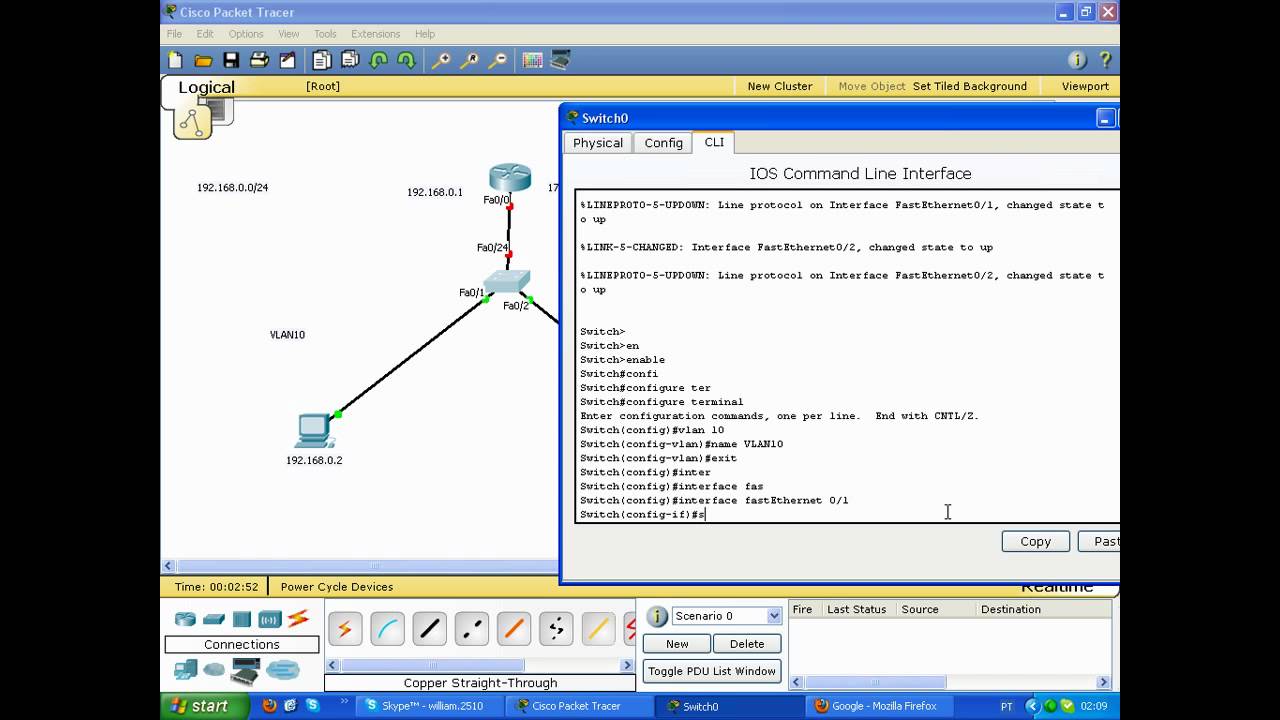Open the Tools menu

325,34
